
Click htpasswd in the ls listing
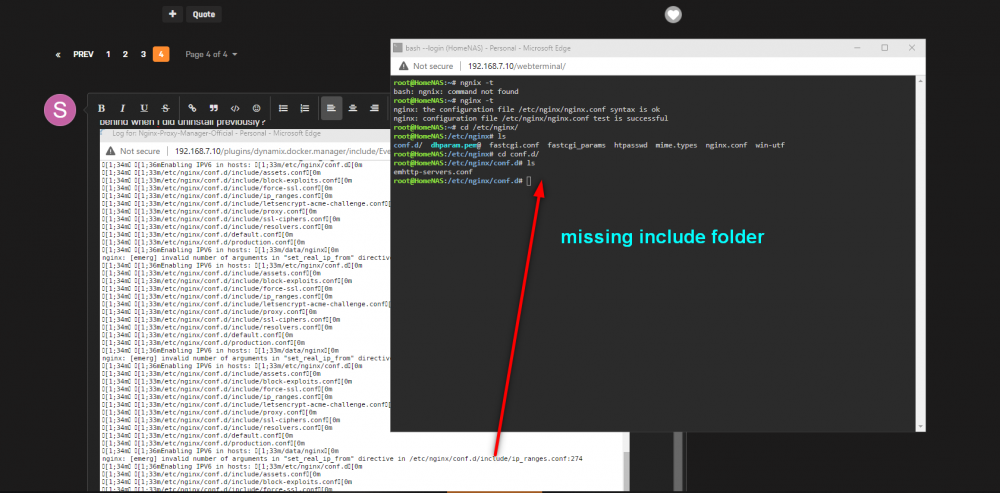pos(630,145)
